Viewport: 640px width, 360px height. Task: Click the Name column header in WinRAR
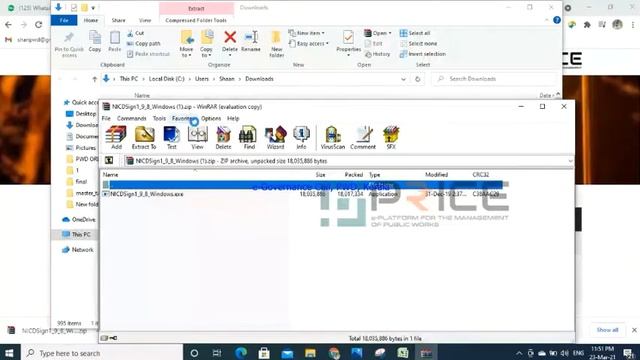pyautogui.click(x=111, y=175)
